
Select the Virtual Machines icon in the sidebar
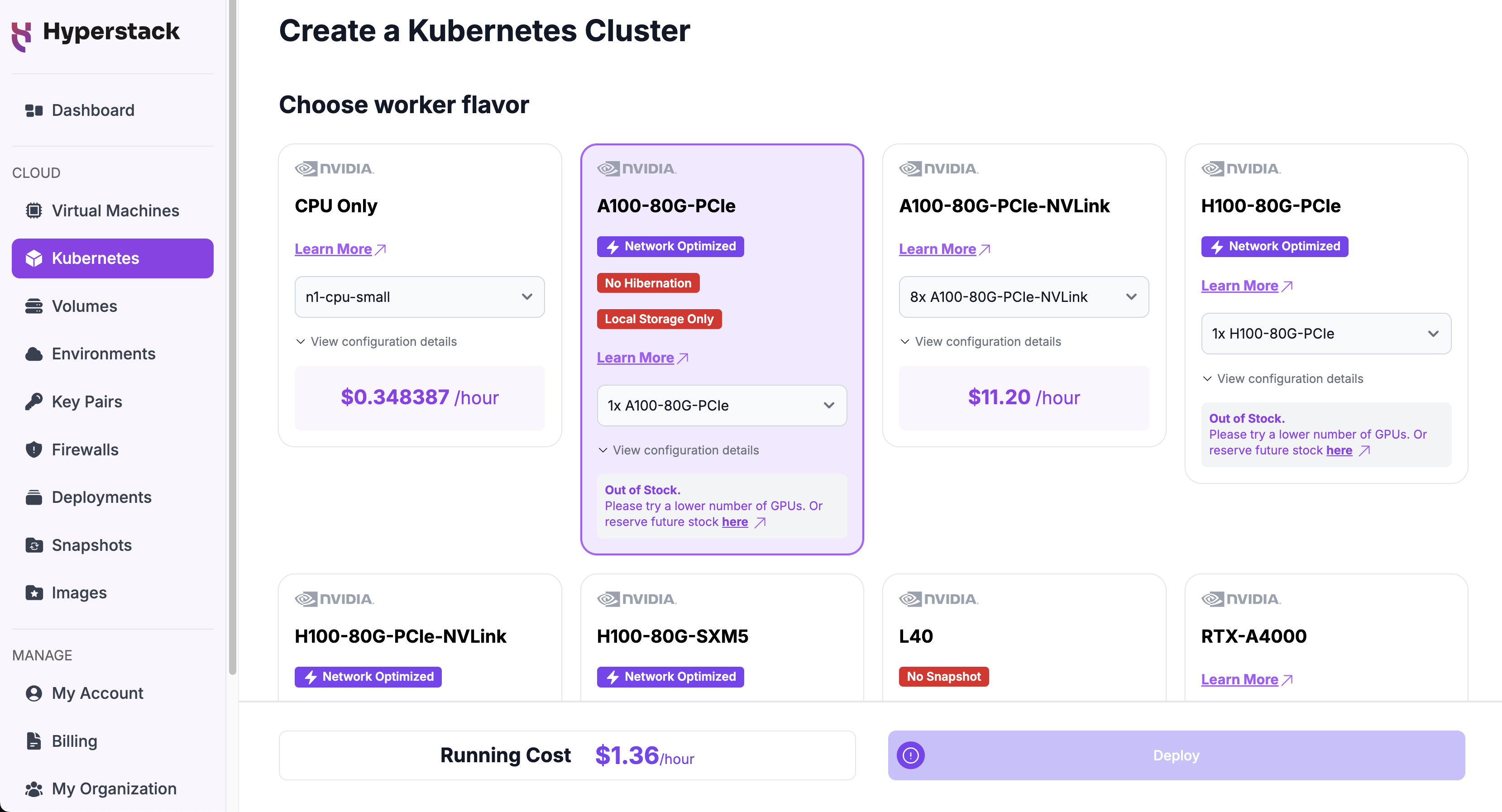[34, 210]
